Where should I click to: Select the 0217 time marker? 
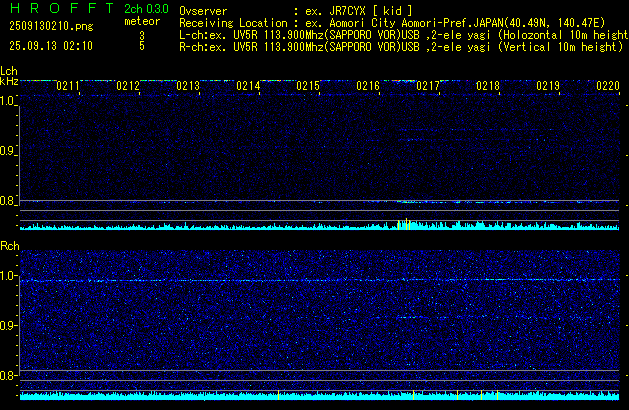(x=428, y=86)
